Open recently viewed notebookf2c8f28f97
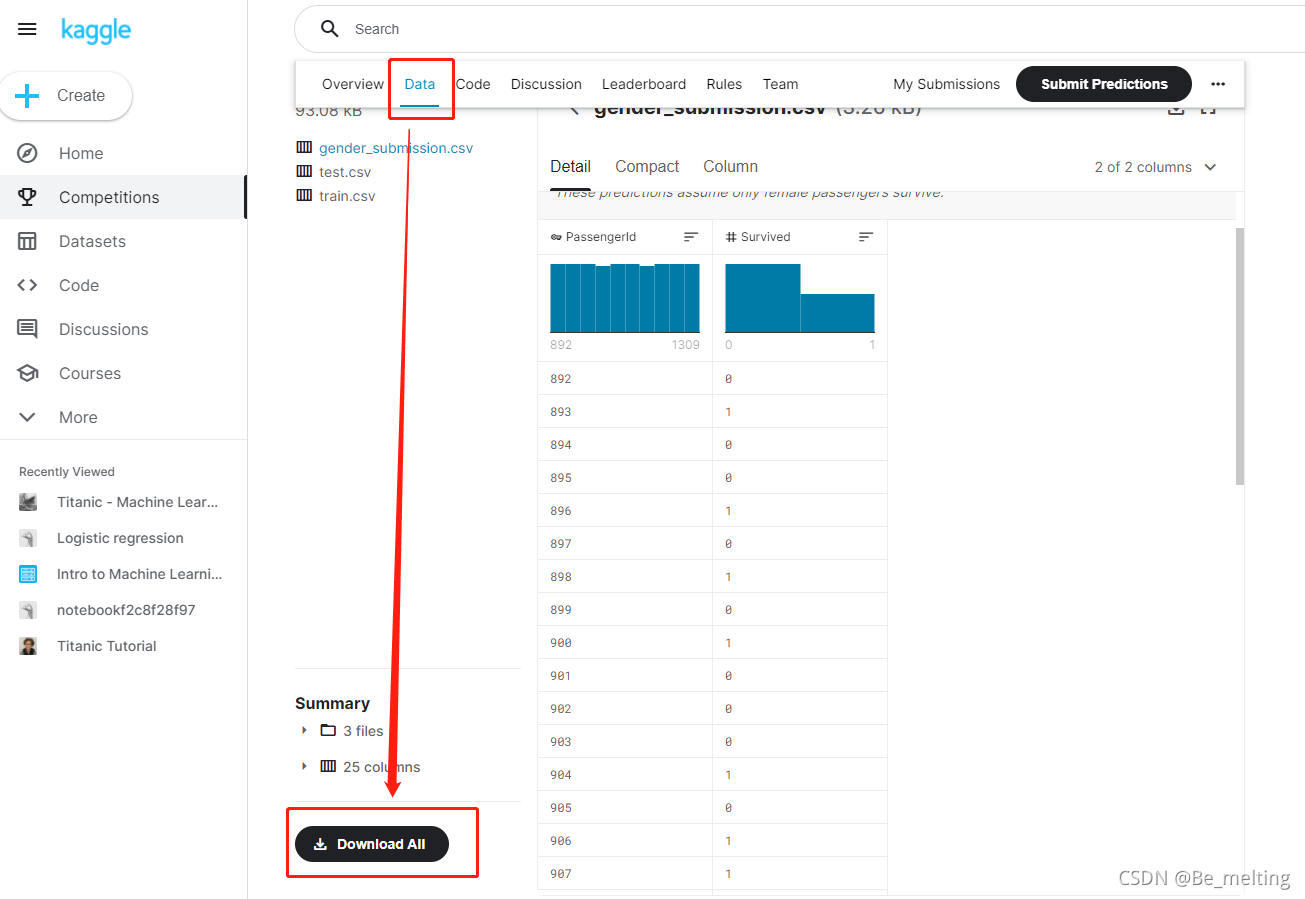The width and height of the screenshot is (1305, 899). (126, 610)
